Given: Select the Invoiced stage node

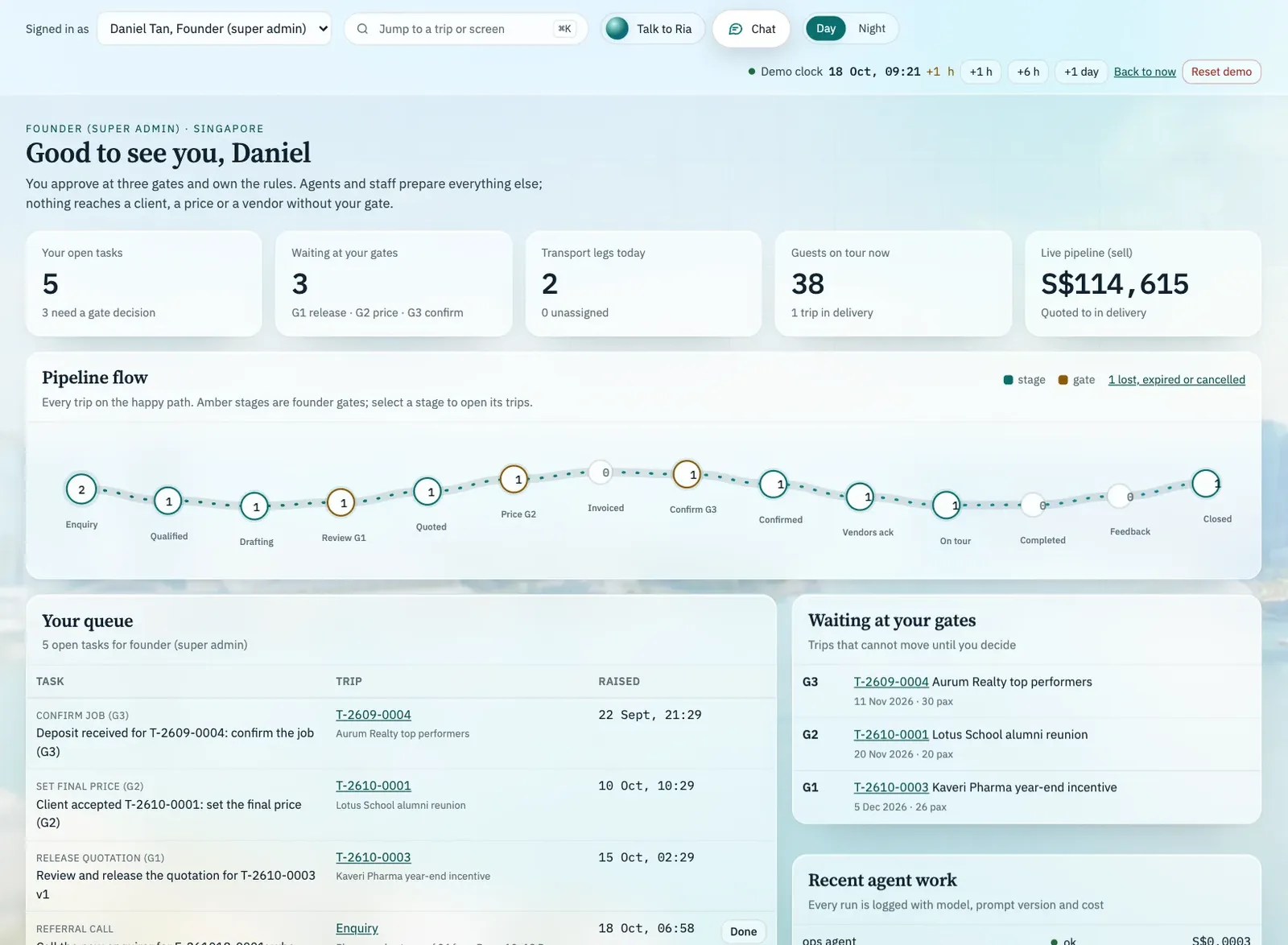Looking at the screenshot, I should click(601, 472).
